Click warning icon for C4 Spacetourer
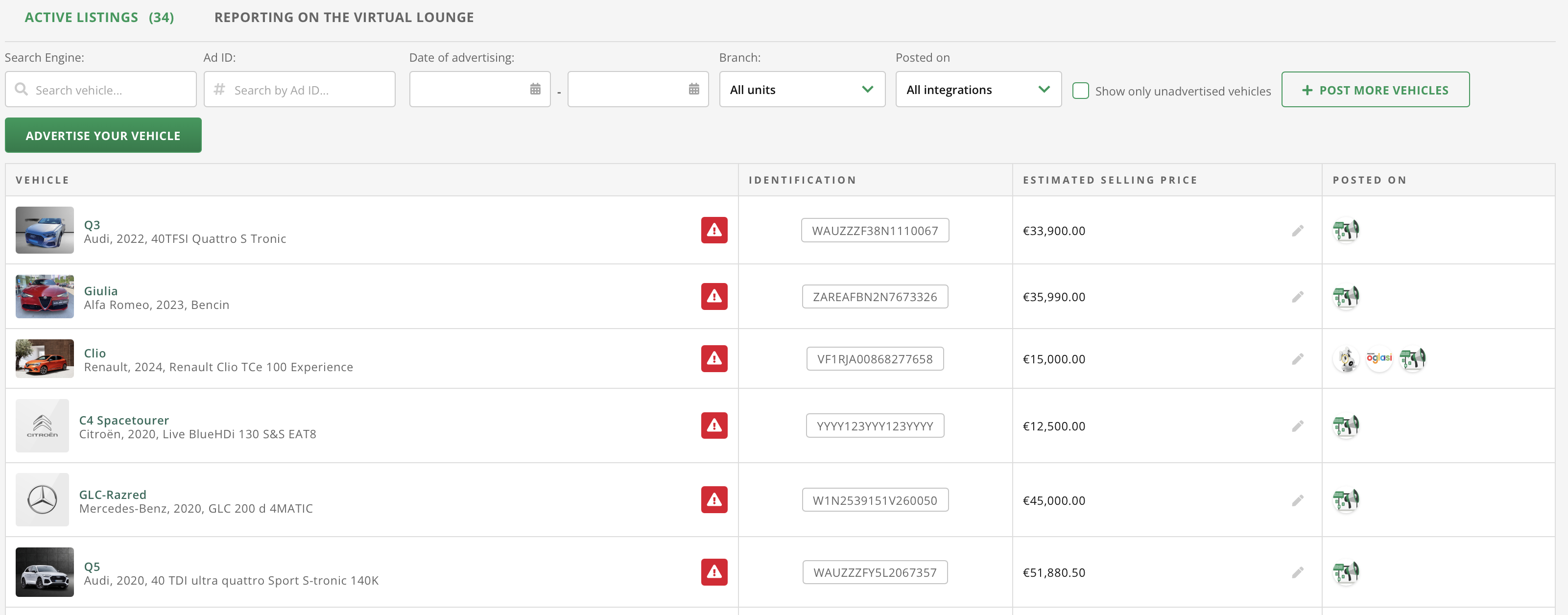This screenshot has height=615, width=1568. [713, 426]
